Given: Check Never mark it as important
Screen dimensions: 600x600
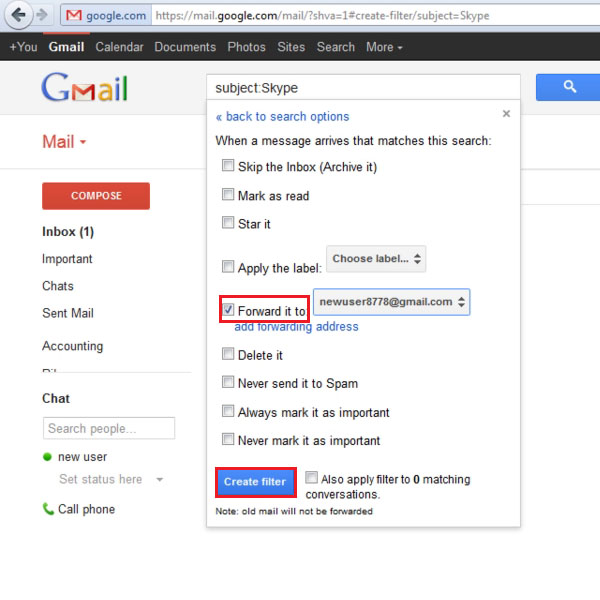Looking at the screenshot, I should click(228, 439).
